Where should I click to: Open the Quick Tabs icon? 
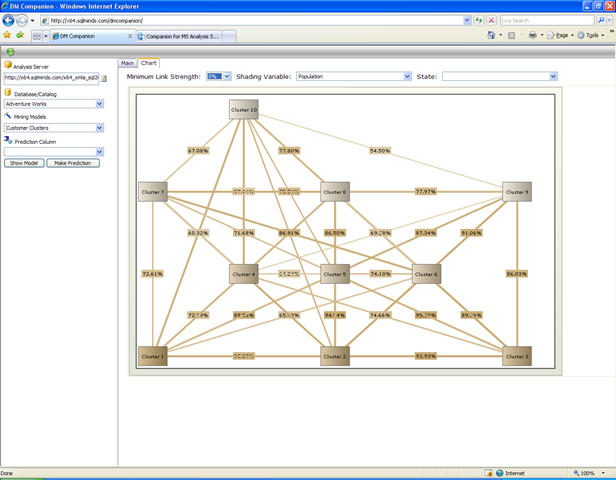pyautogui.click(x=37, y=36)
